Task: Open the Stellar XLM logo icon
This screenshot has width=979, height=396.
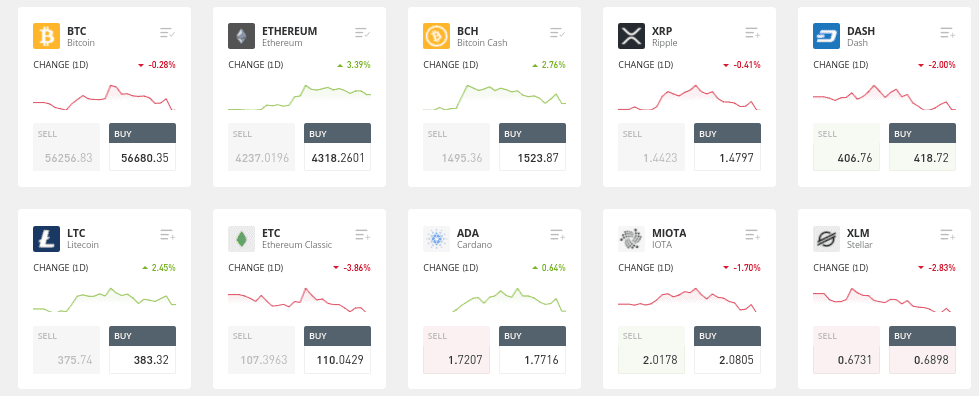Action: [826, 239]
